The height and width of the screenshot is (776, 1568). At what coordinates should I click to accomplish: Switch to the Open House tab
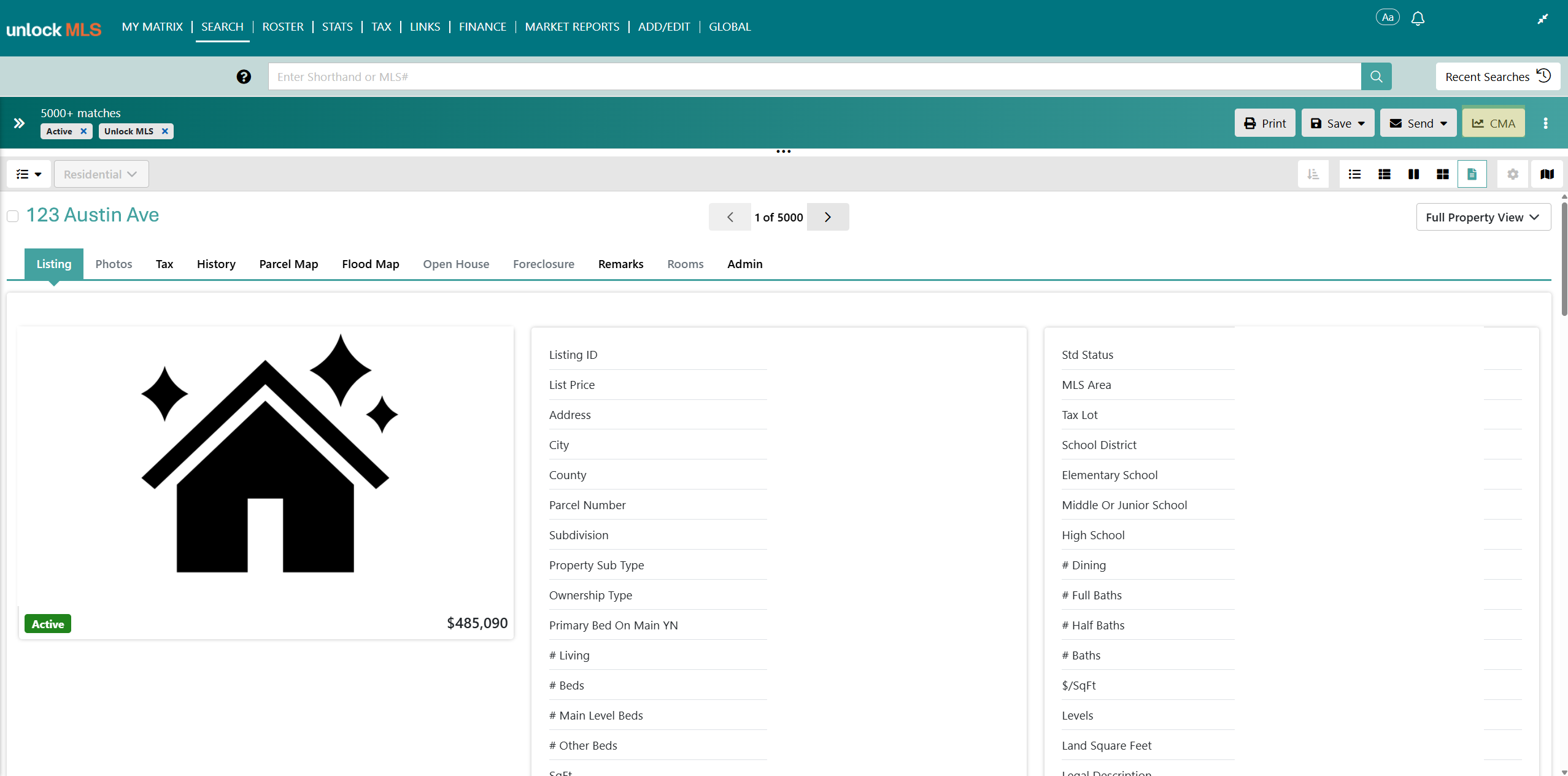[x=456, y=264]
